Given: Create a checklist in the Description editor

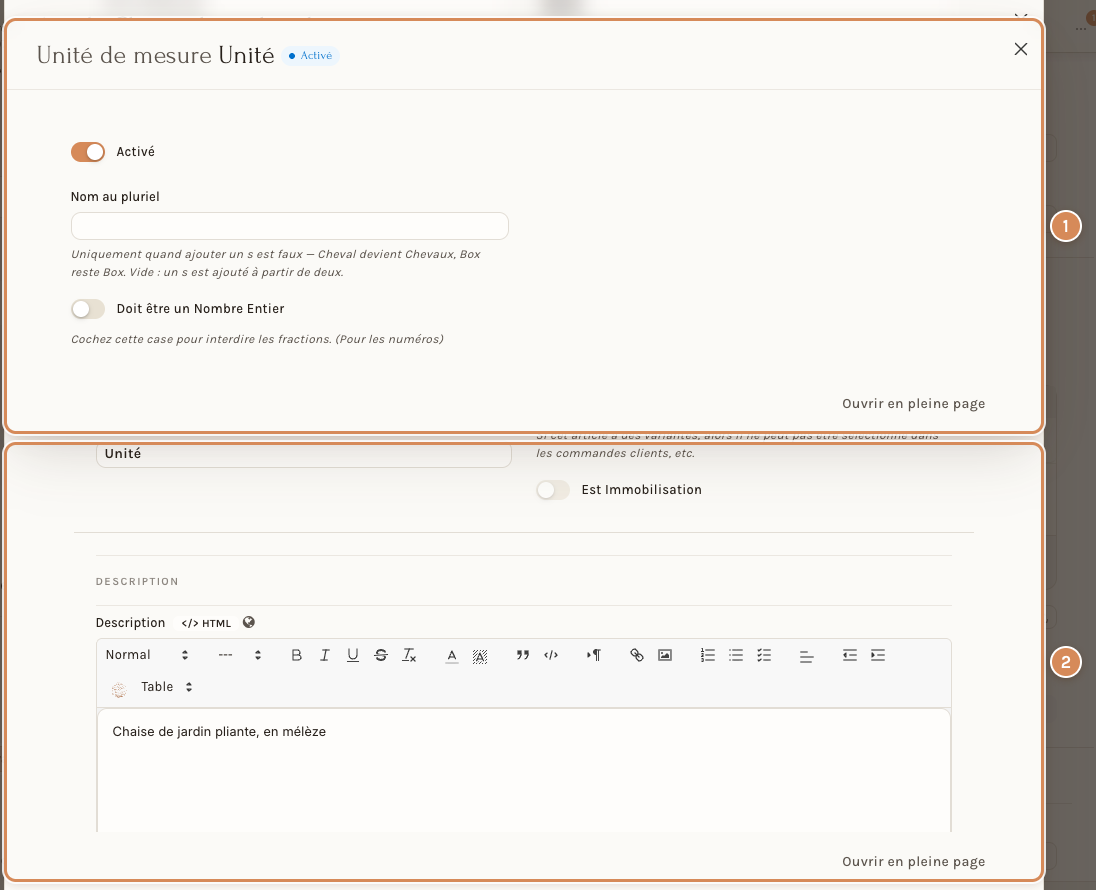Looking at the screenshot, I should point(764,655).
